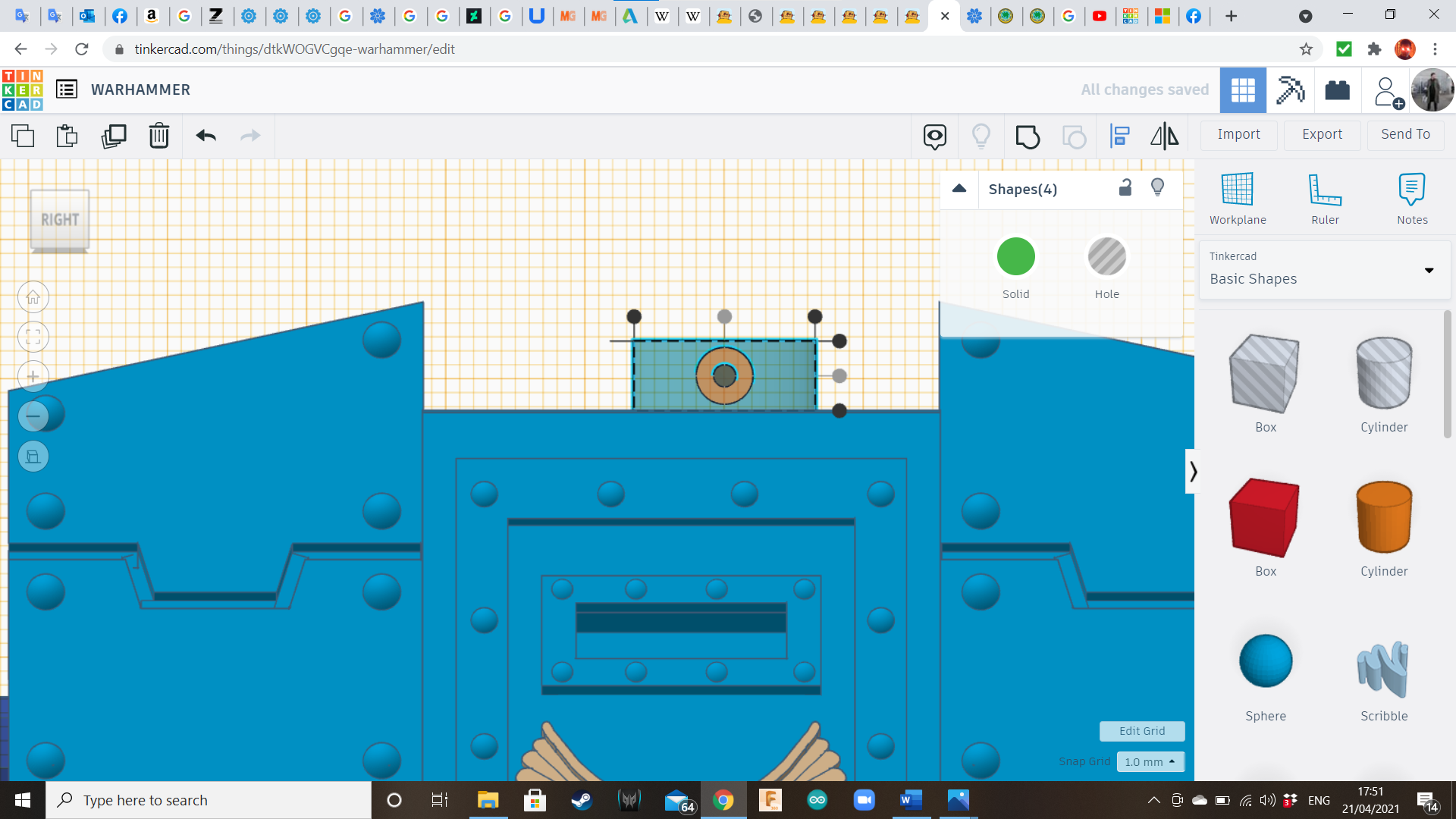1456x819 pixels.
Task: Undo the last action
Action: [206, 136]
